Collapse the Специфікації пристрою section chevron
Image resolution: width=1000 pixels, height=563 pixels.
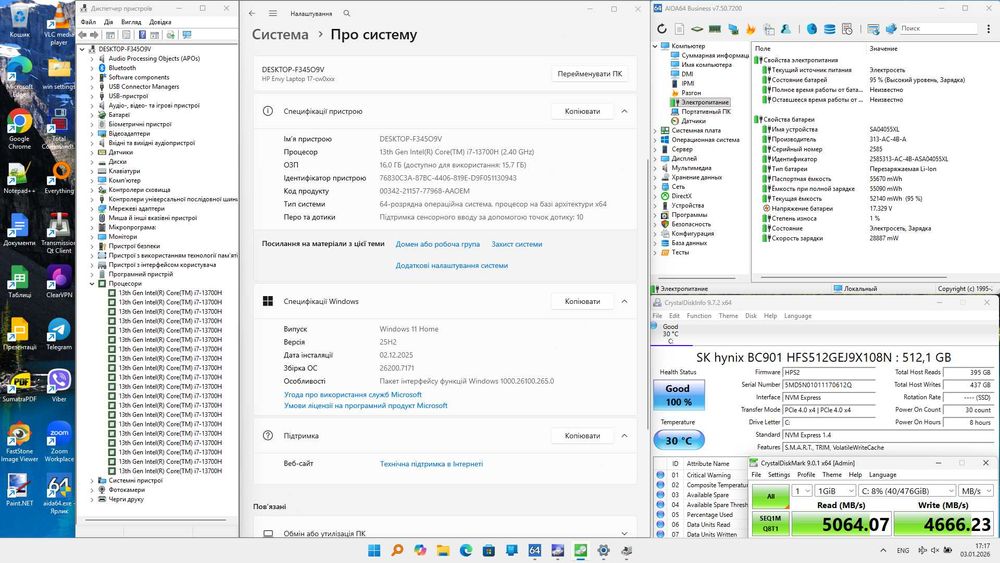tap(624, 111)
